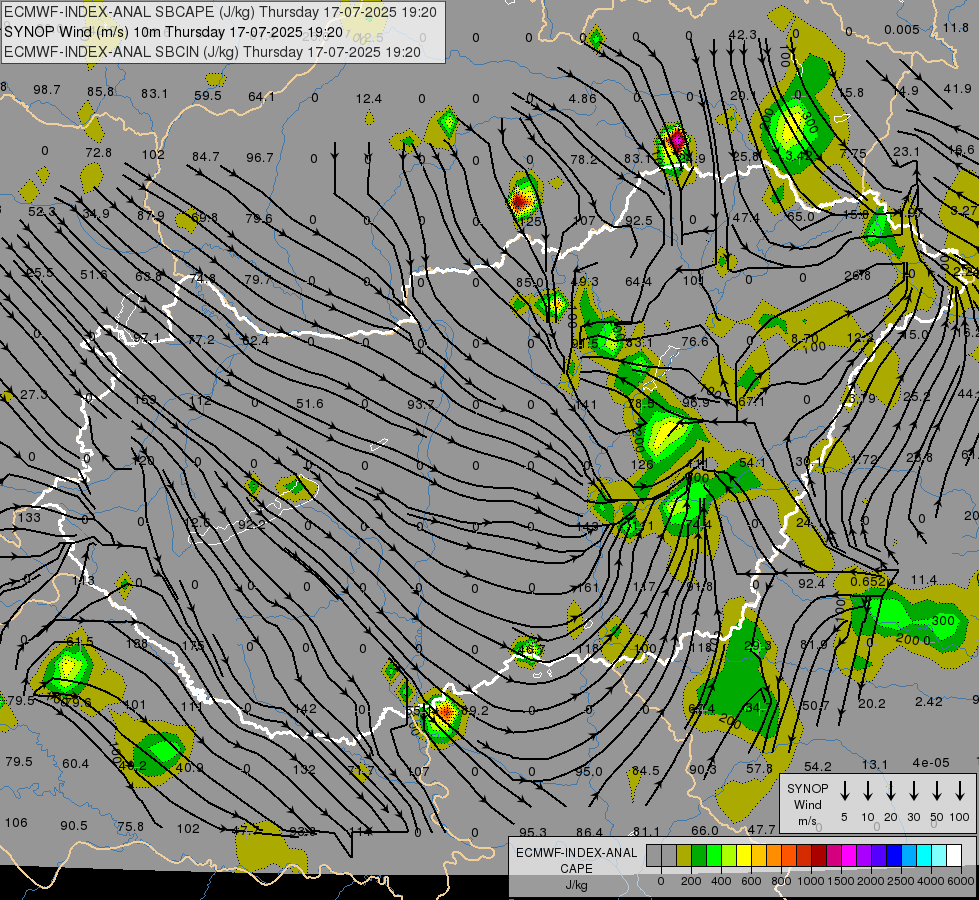
Task: Pick the pale cyan swatch right of 4000
Action: (x=938, y=855)
